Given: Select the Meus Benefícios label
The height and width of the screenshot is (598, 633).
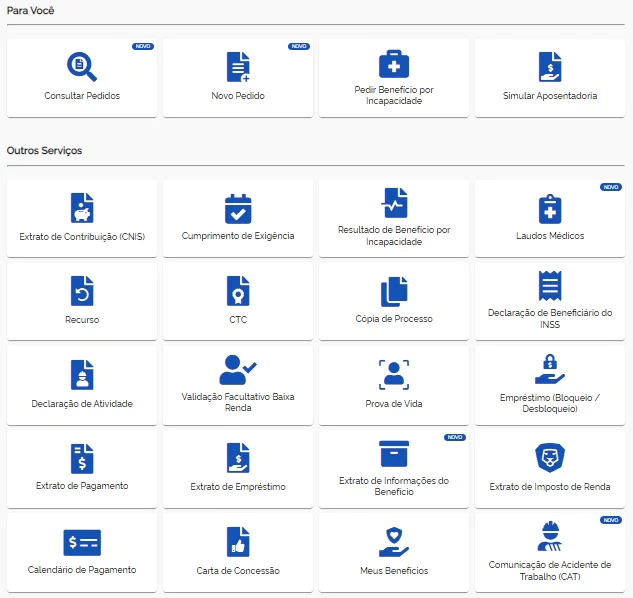Looking at the screenshot, I should [394, 570].
